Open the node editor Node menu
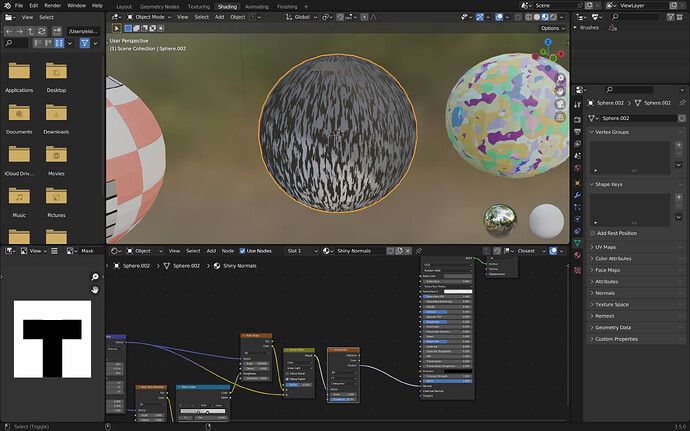The width and height of the screenshot is (690, 431). point(228,250)
